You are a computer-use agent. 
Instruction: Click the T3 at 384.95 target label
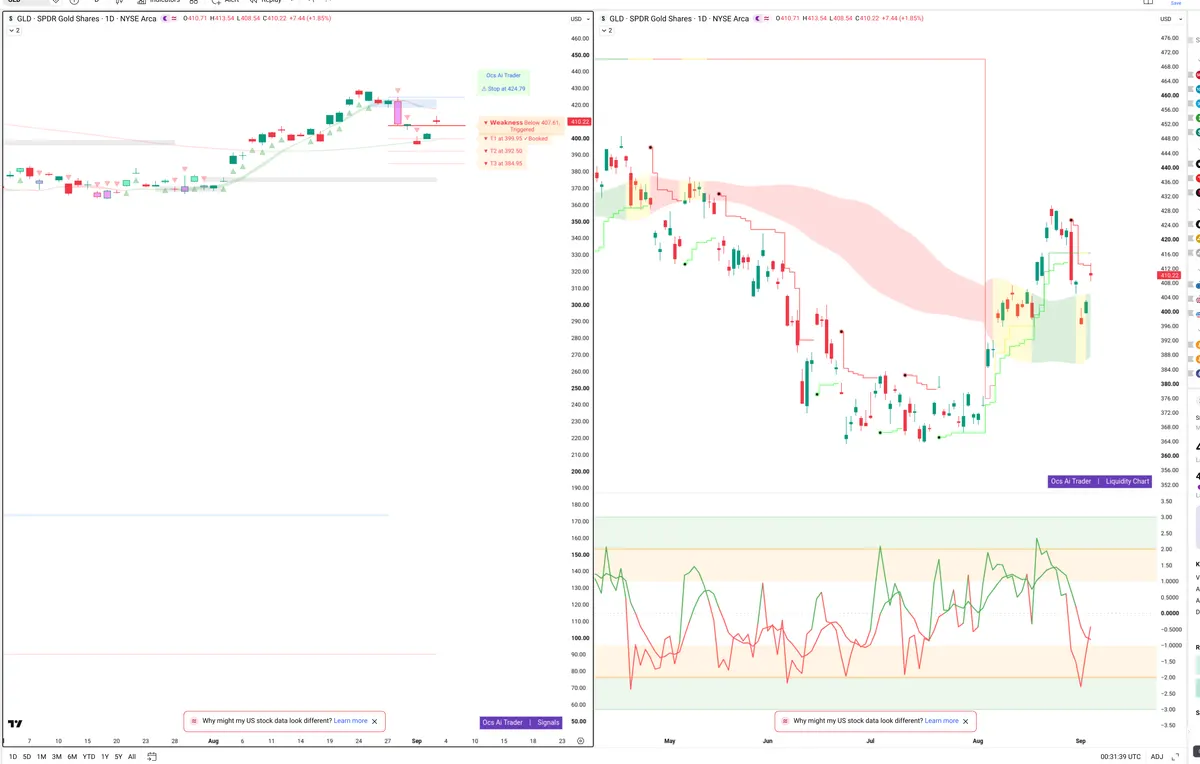(503, 163)
